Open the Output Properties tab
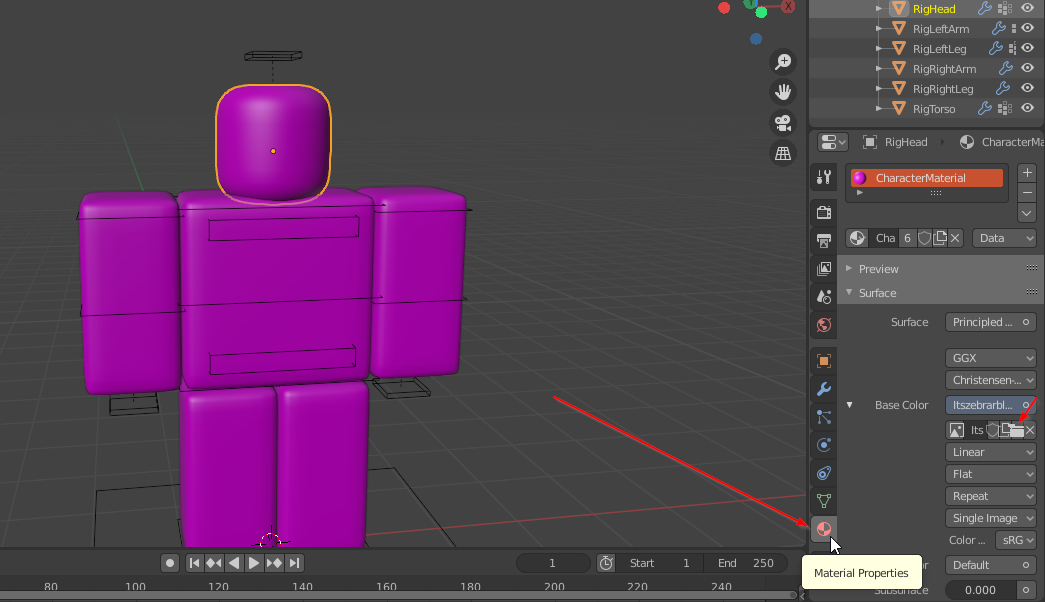The image size is (1045, 602). [x=824, y=241]
